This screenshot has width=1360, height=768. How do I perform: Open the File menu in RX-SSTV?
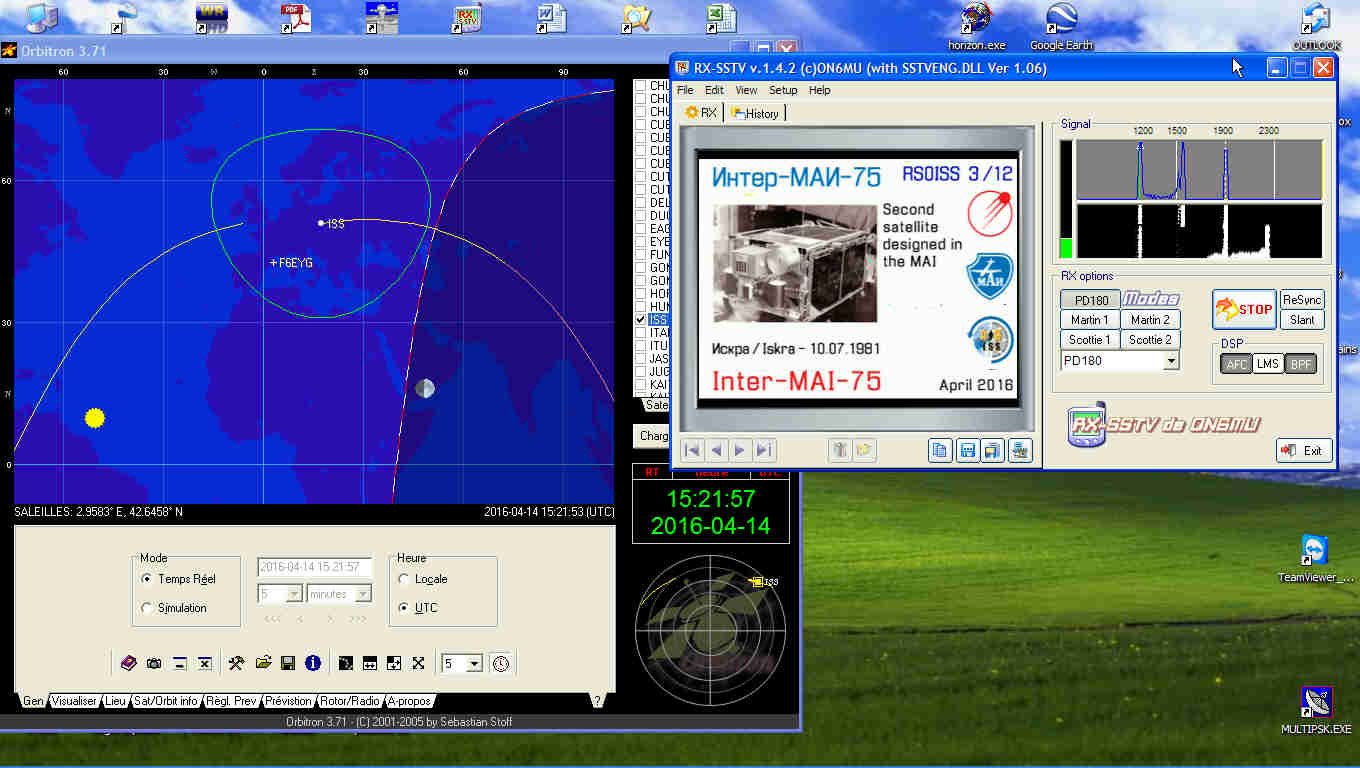point(685,90)
